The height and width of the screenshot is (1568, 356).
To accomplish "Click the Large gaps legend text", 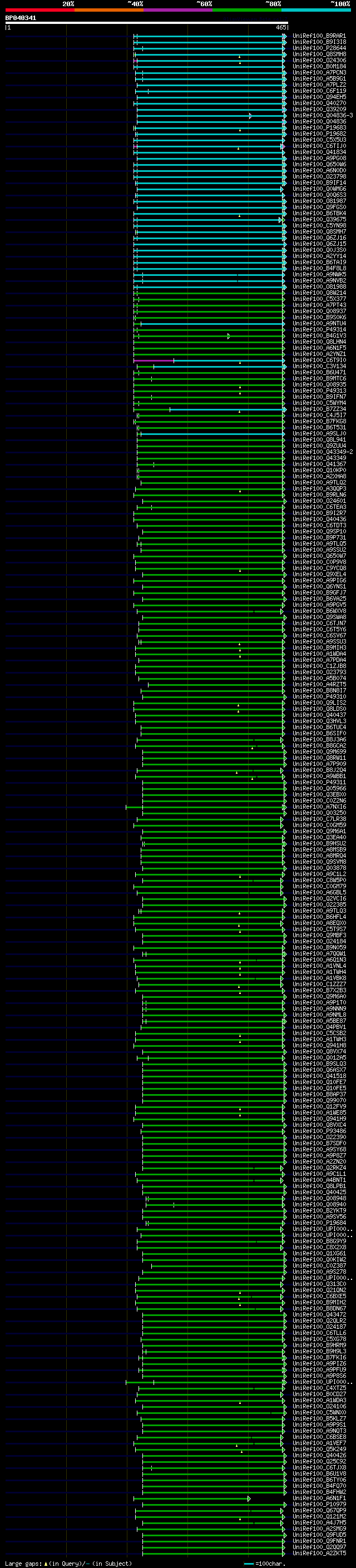I will click(69, 1564).
